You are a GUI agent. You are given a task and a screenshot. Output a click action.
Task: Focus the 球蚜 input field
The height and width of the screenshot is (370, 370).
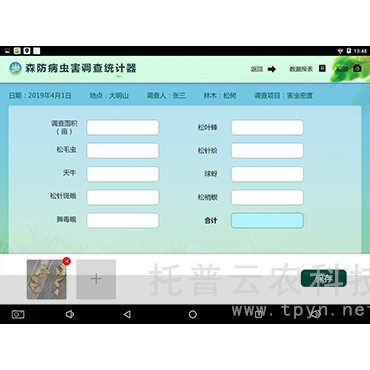click(267, 174)
